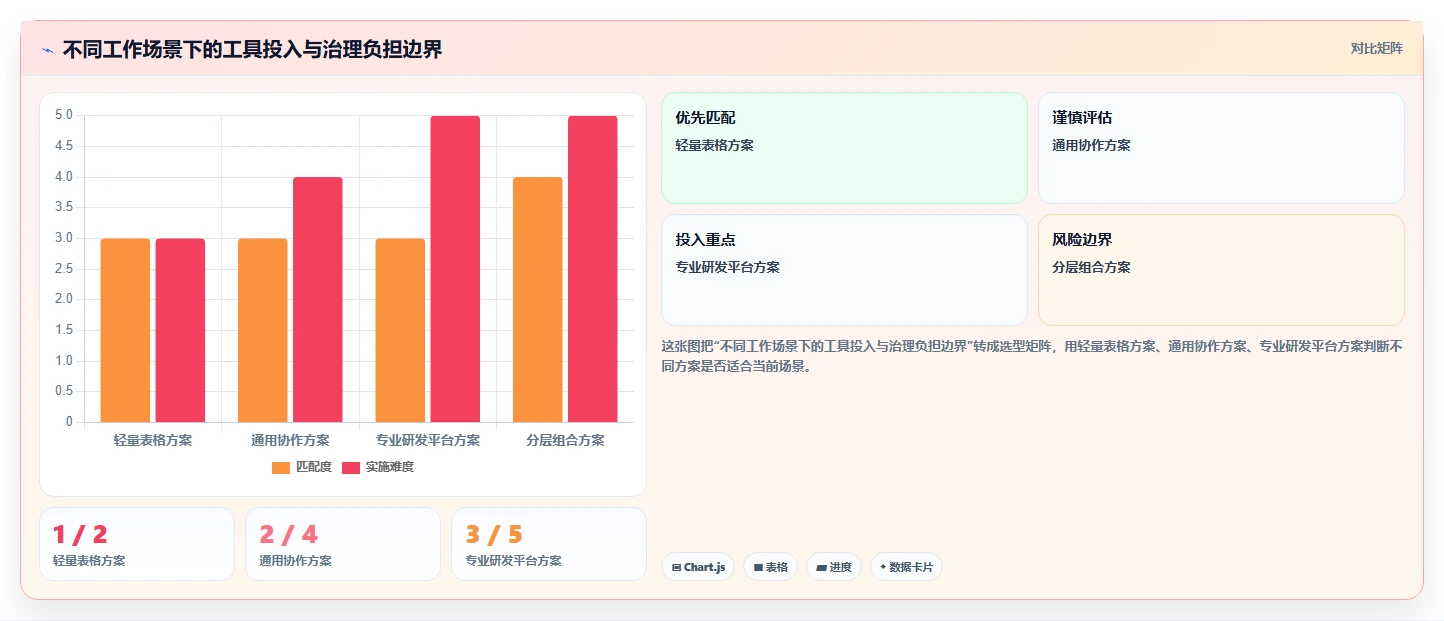Click the red 实施难度 bar for 专业研发平台方案

(455, 269)
